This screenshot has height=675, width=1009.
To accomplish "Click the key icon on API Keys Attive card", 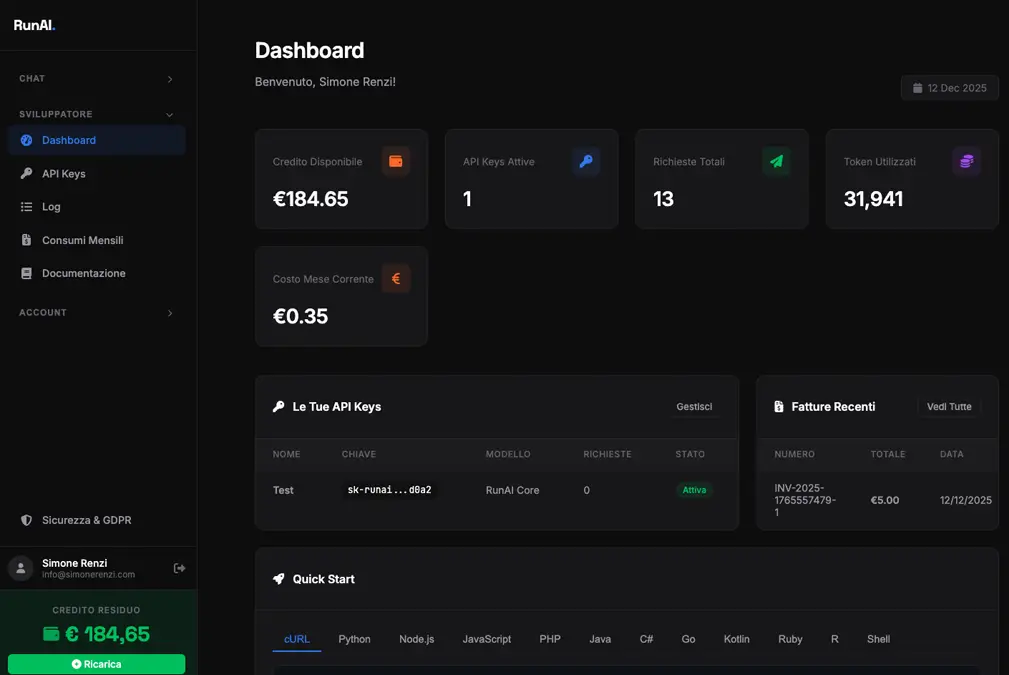I will tap(586, 161).
